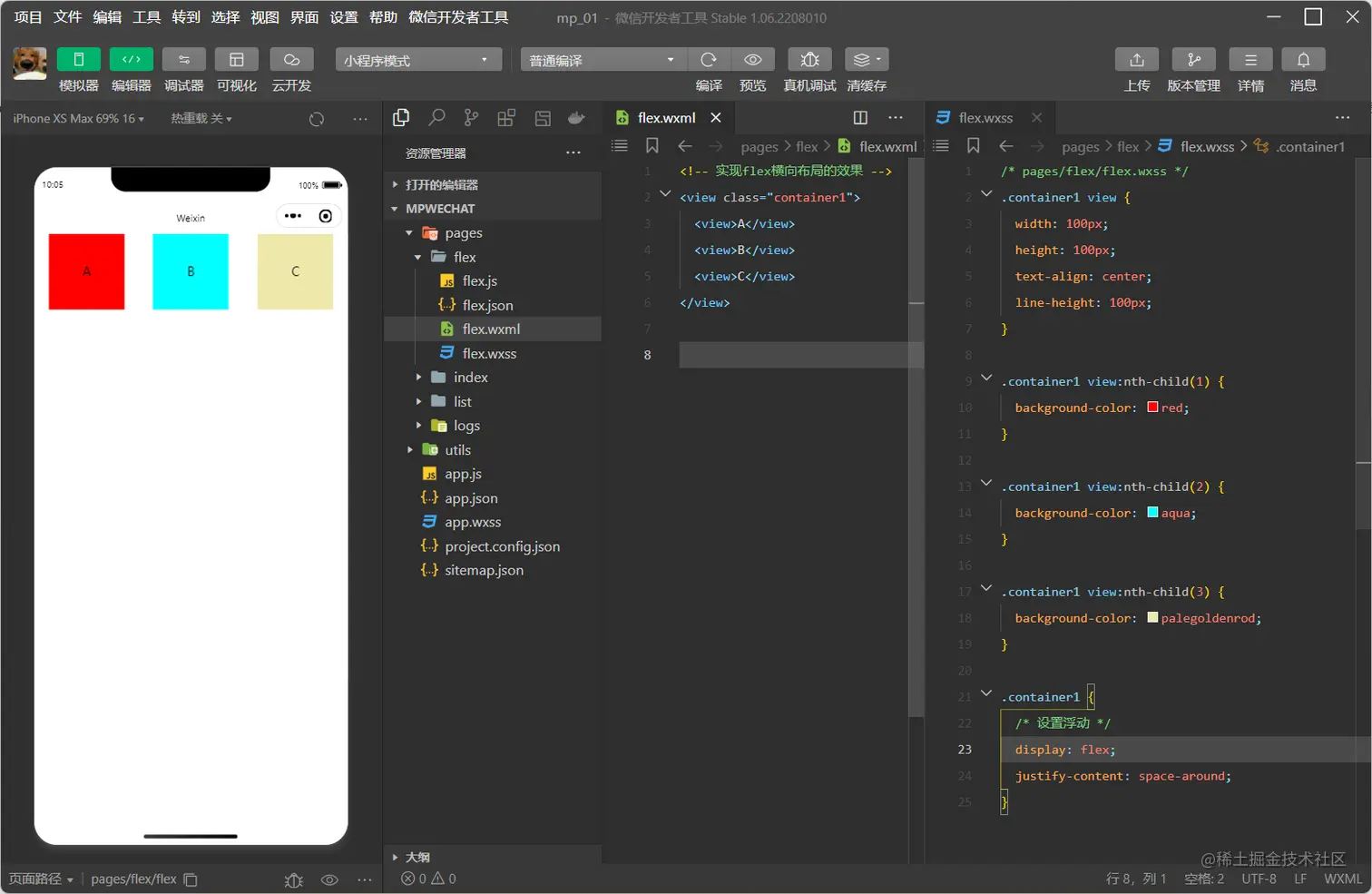Open the docker whale icon
Viewport: 1372px width, 894px height.
point(576,117)
